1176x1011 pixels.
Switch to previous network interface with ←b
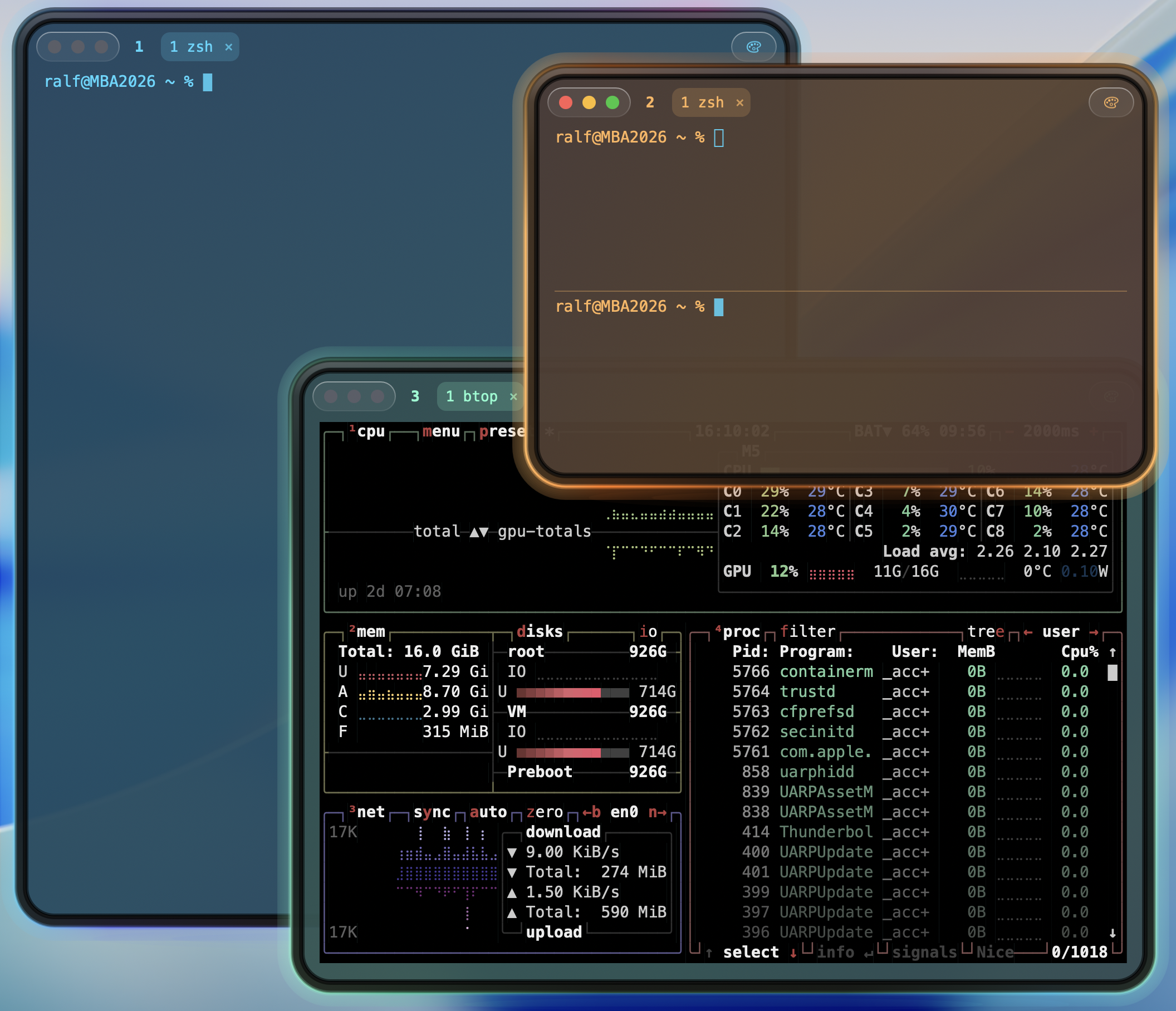pos(591,812)
